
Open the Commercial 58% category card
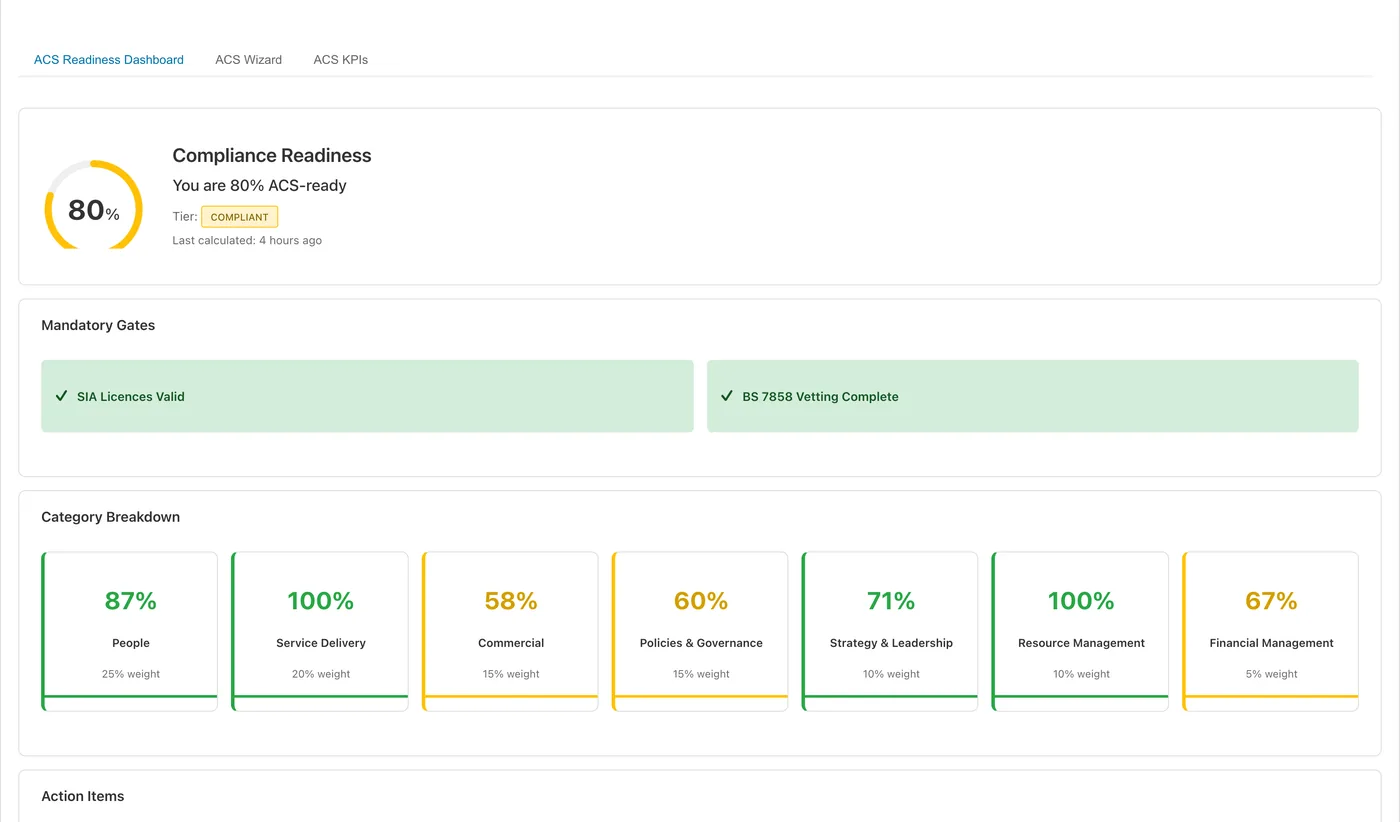pyautogui.click(x=510, y=631)
